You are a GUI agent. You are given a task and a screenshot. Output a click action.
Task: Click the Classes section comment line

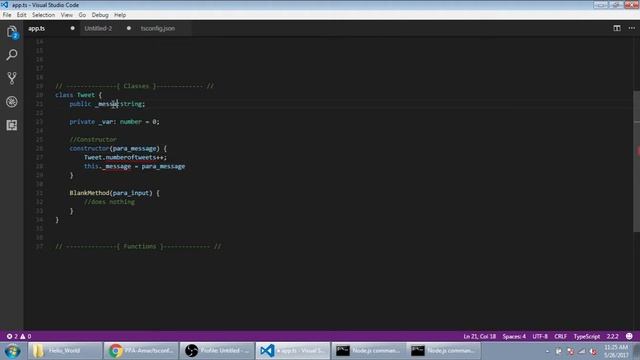pyautogui.click(x=134, y=86)
